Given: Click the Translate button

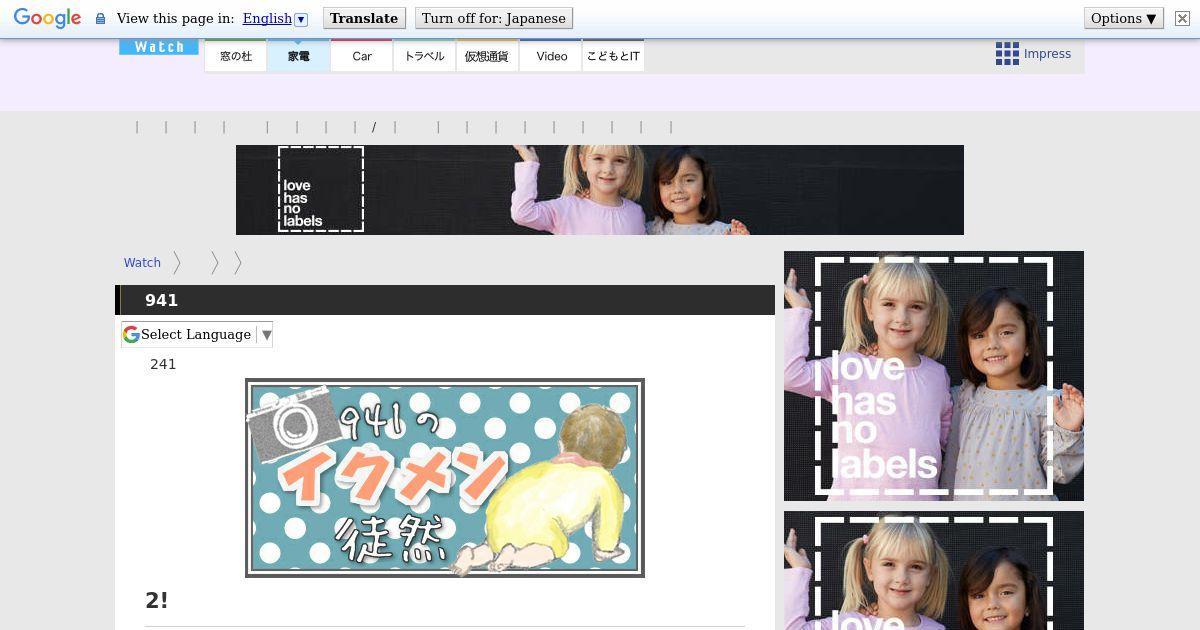Looking at the screenshot, I should pos(364,18).
